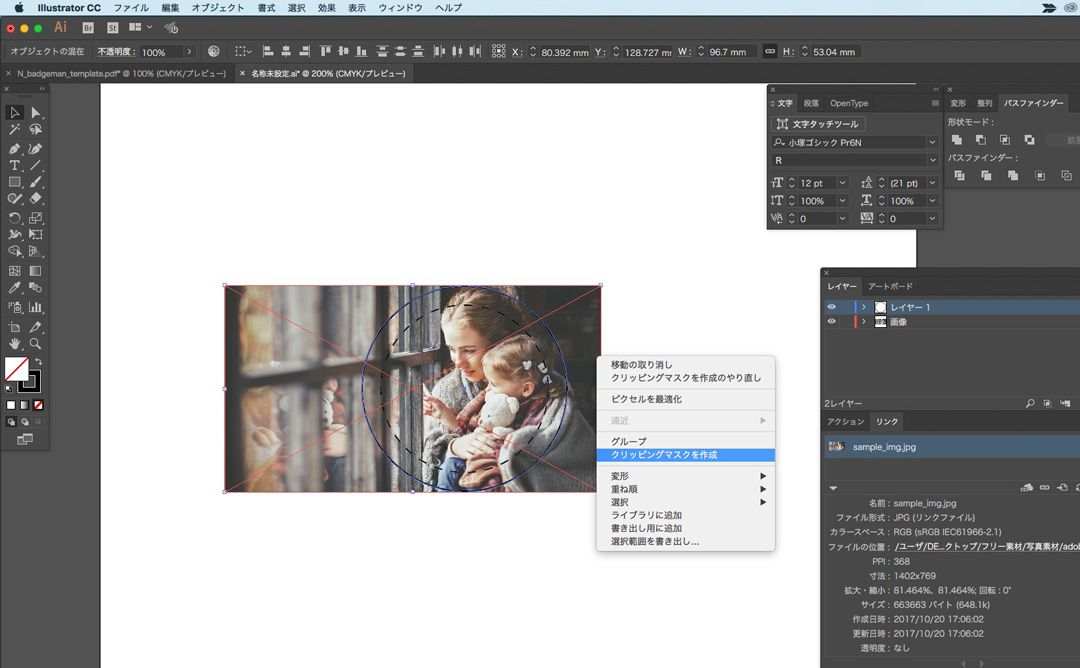Open the font size 12 pt dropdown
The width and height of the screenshot is (1080, 668).
pyautogui.click(x=842, y=183)
